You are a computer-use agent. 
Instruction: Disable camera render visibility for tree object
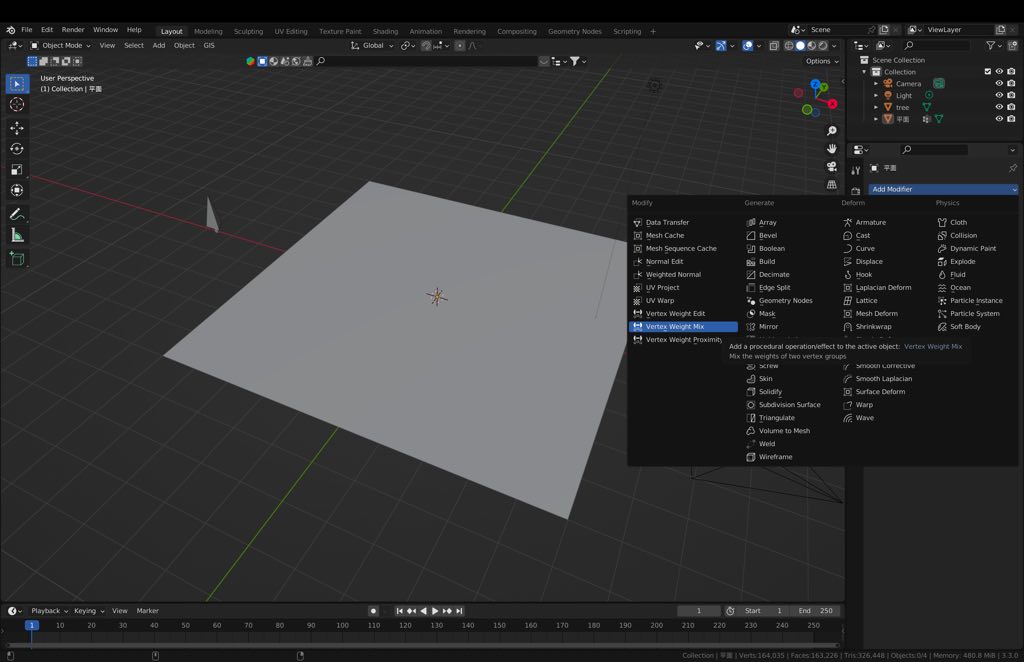pos(1010,107)
